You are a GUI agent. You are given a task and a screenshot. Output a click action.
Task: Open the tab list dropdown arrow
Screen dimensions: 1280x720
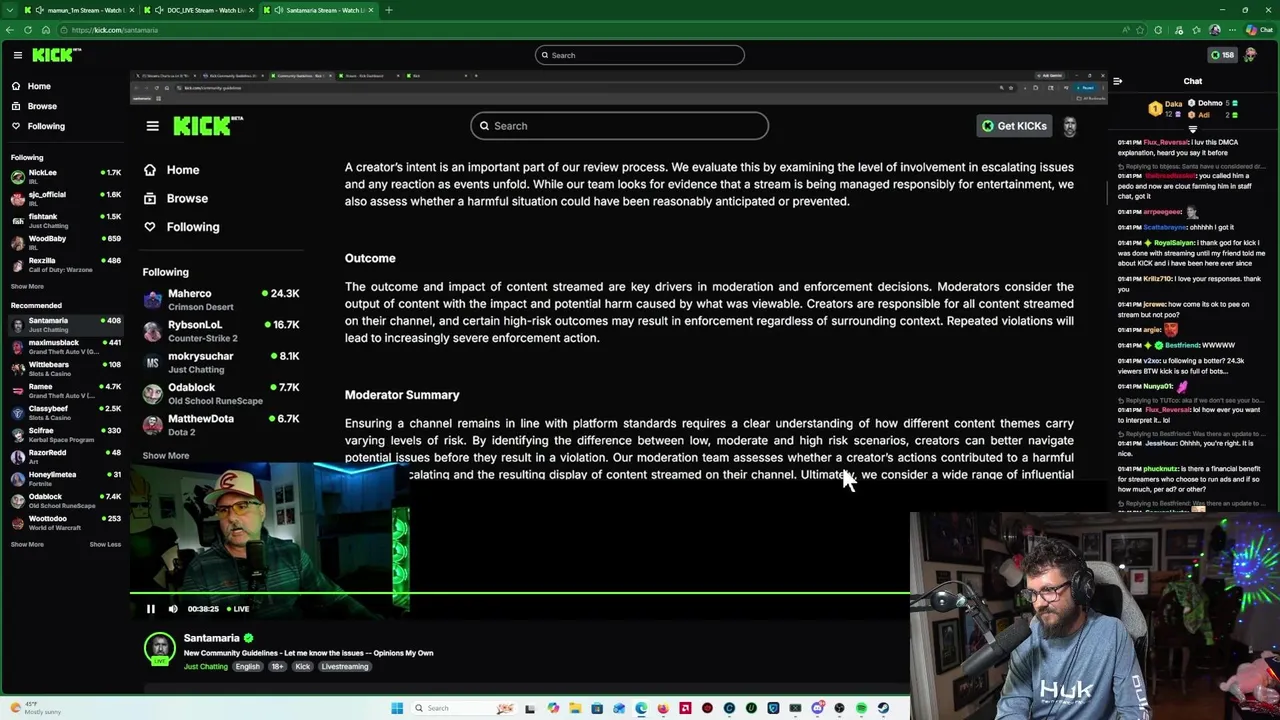pyautogui.click(x=12, y=10)
